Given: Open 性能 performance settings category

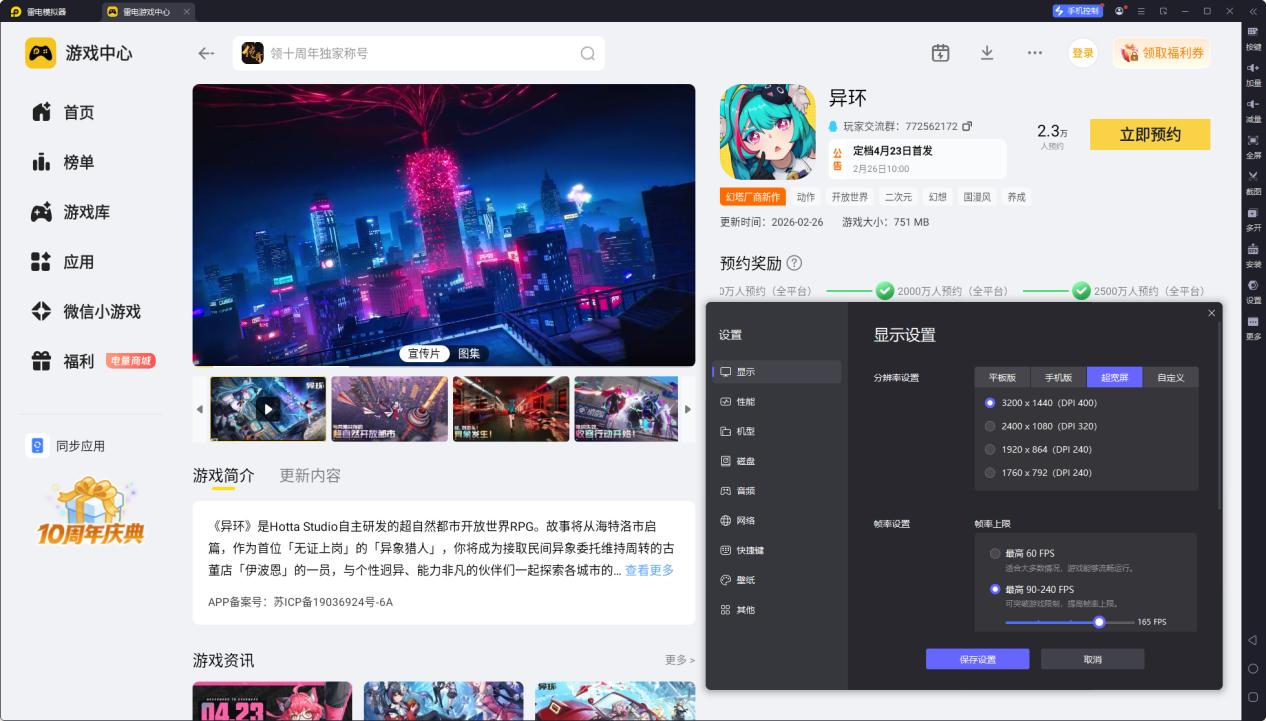Looking at the screenshot, I should pyautogui.click(x=777, y=402).
